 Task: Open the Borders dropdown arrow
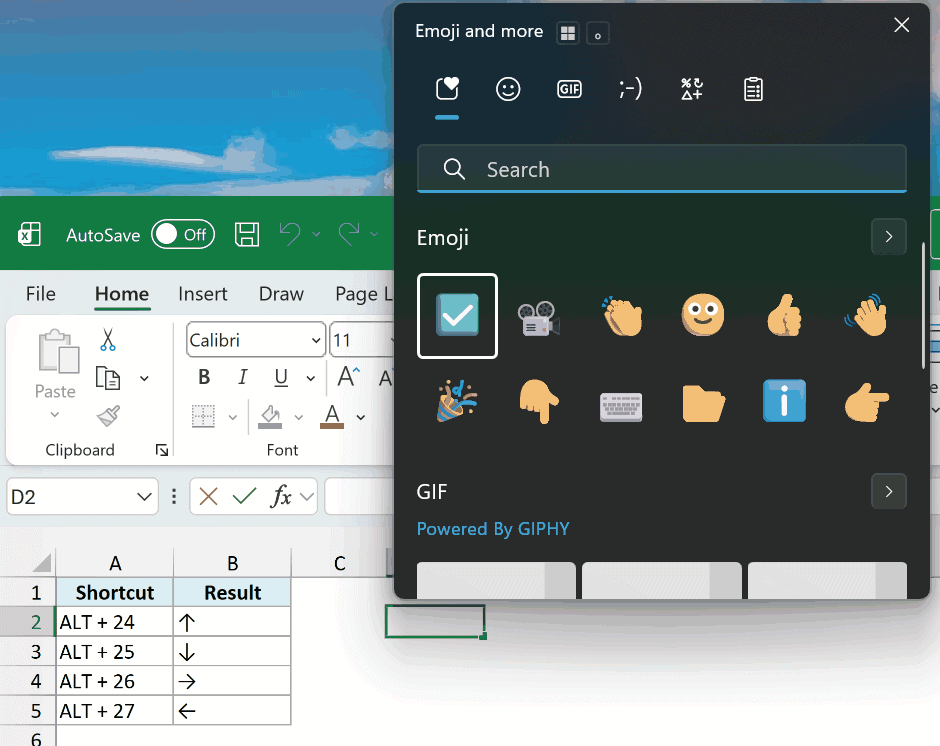pos(233,417)
